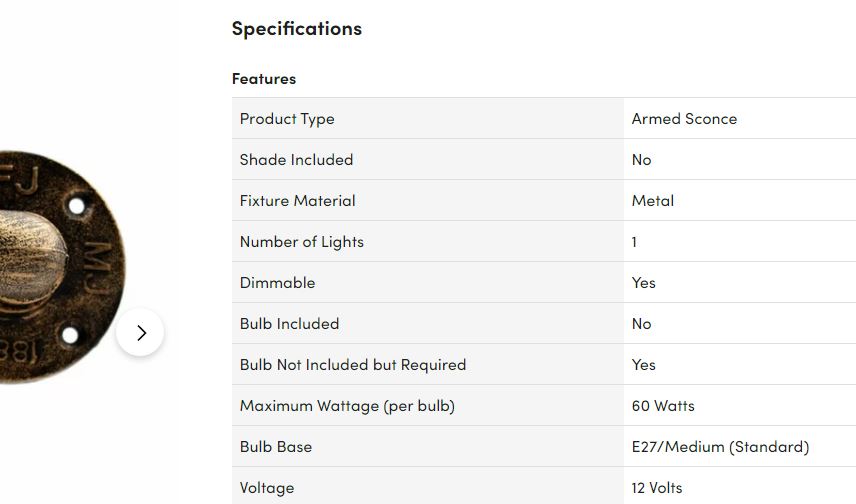Click the next image arrow button
This screenshot has width=856, height=504.
140,332
